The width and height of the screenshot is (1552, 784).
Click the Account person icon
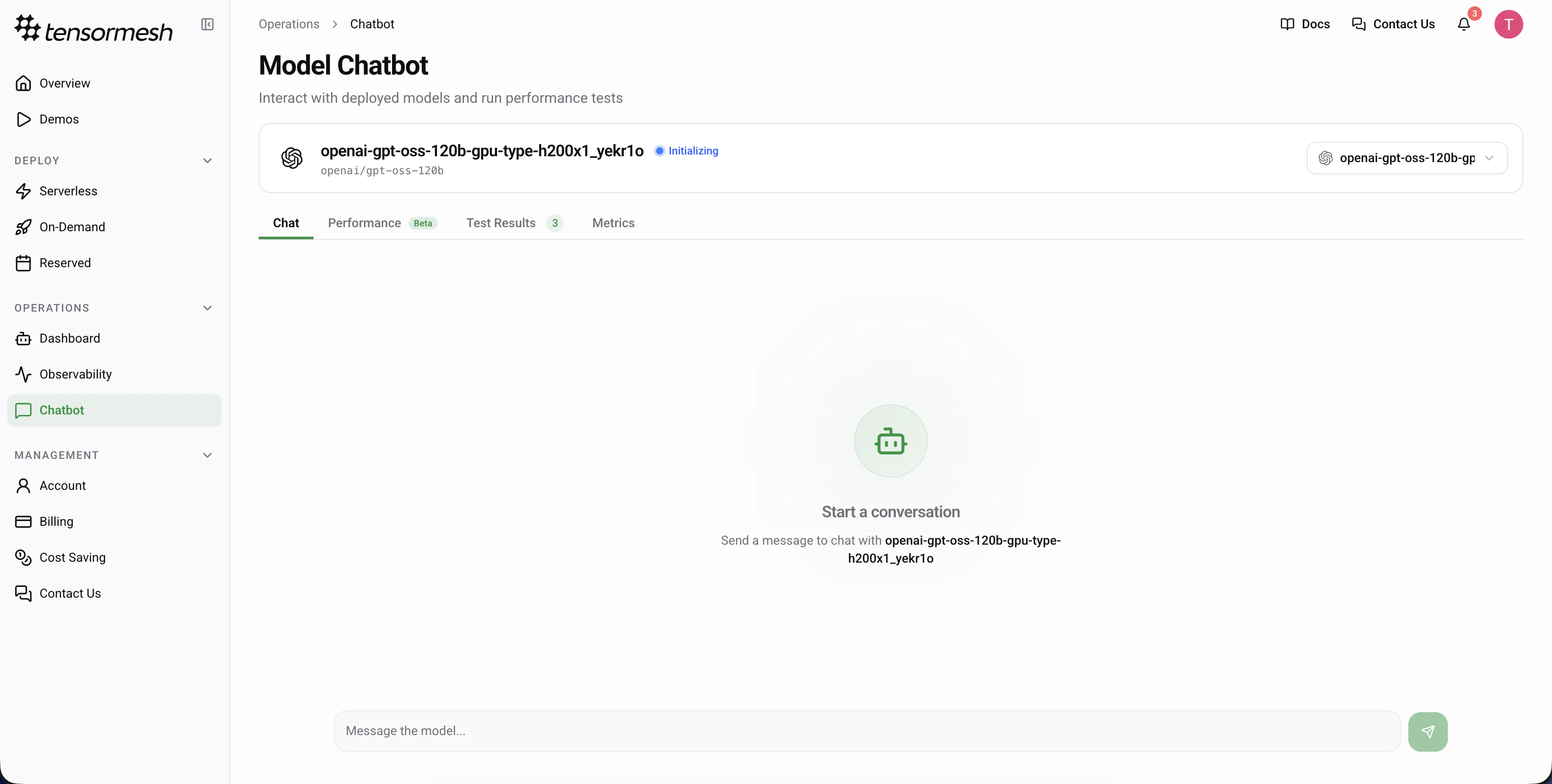point(23,486)
